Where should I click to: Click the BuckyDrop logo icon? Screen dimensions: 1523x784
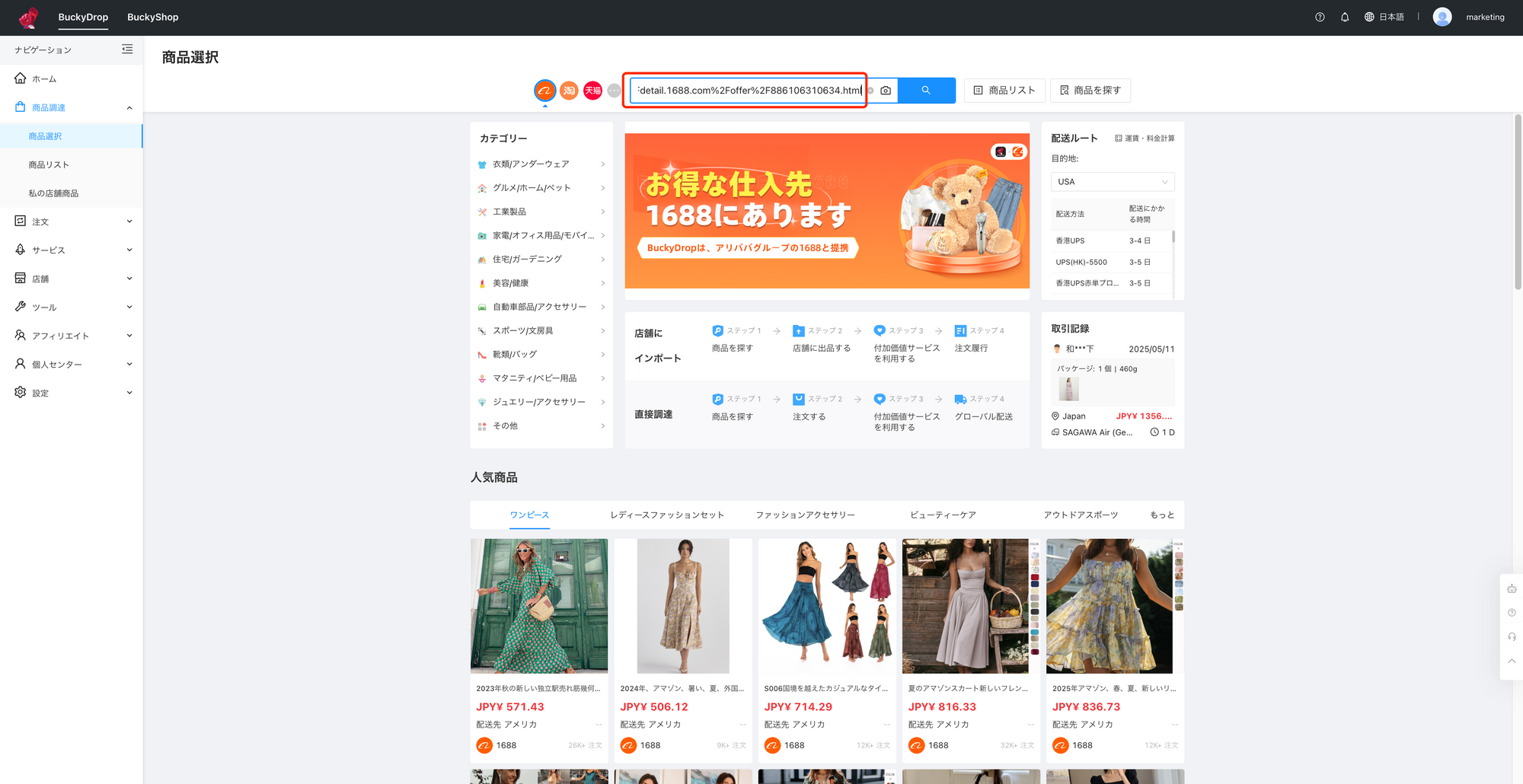point(29,17)
